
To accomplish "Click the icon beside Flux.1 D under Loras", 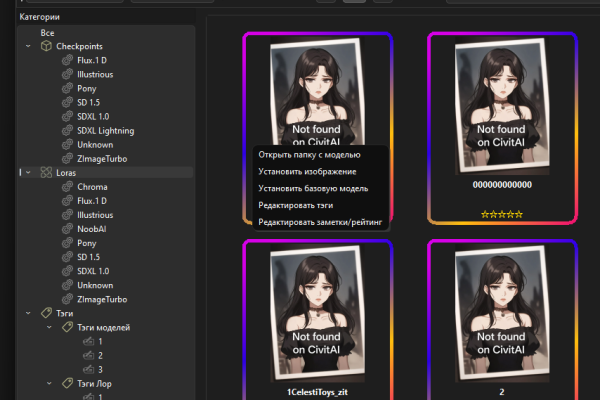I will [67, 201].
